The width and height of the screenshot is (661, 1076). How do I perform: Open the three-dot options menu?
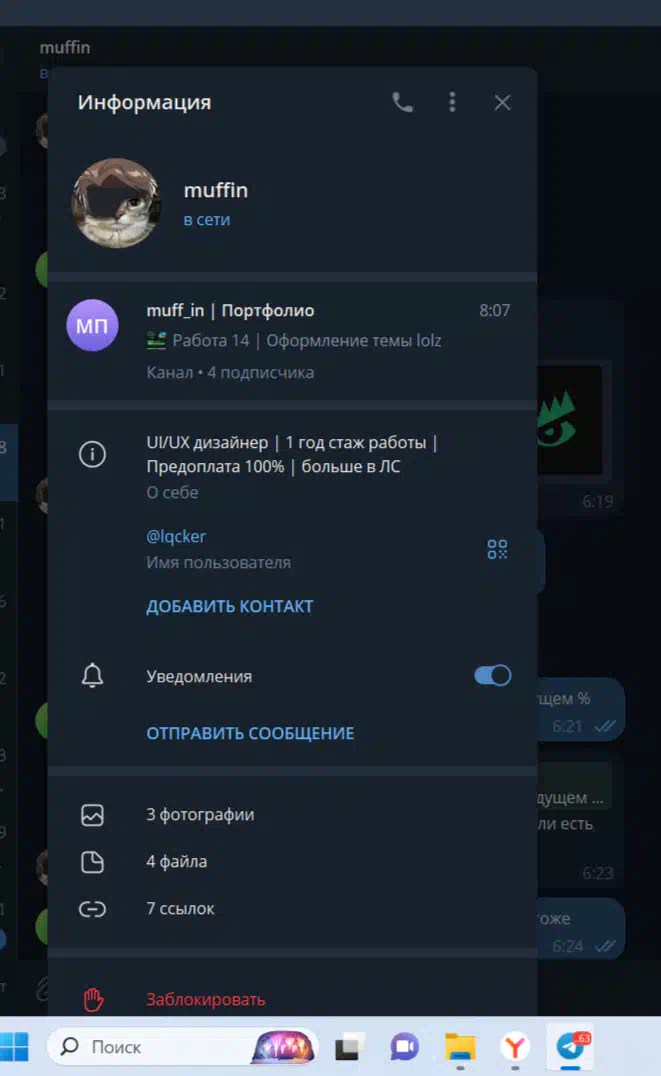(452, 102)
